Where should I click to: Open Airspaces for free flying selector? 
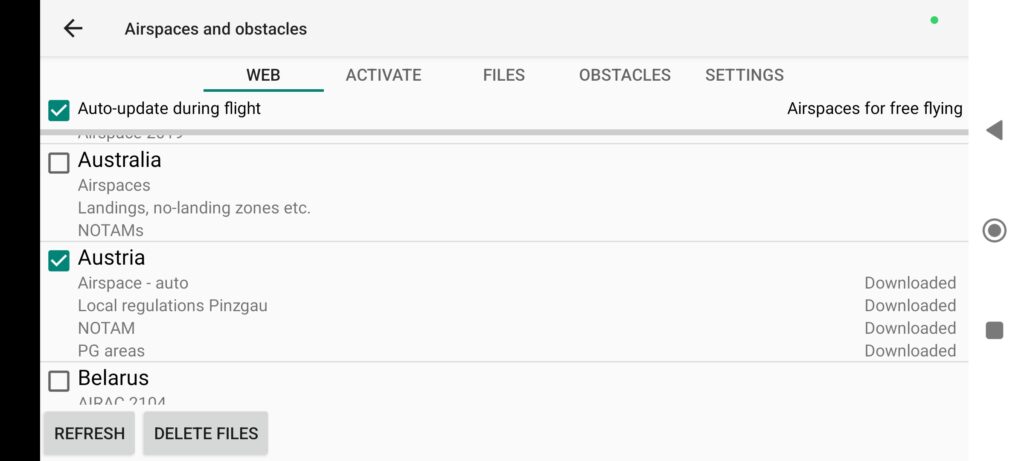[x=874, y=108]
